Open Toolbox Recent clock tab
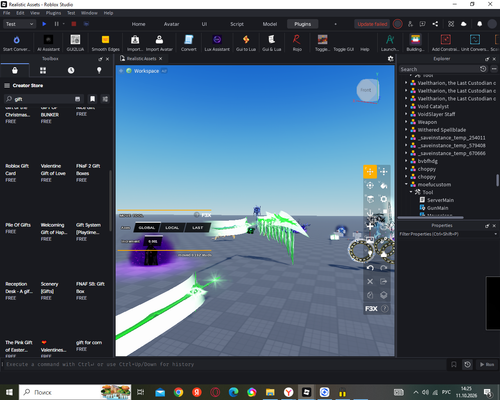500x400 pixels. click(x=71, y=70)
